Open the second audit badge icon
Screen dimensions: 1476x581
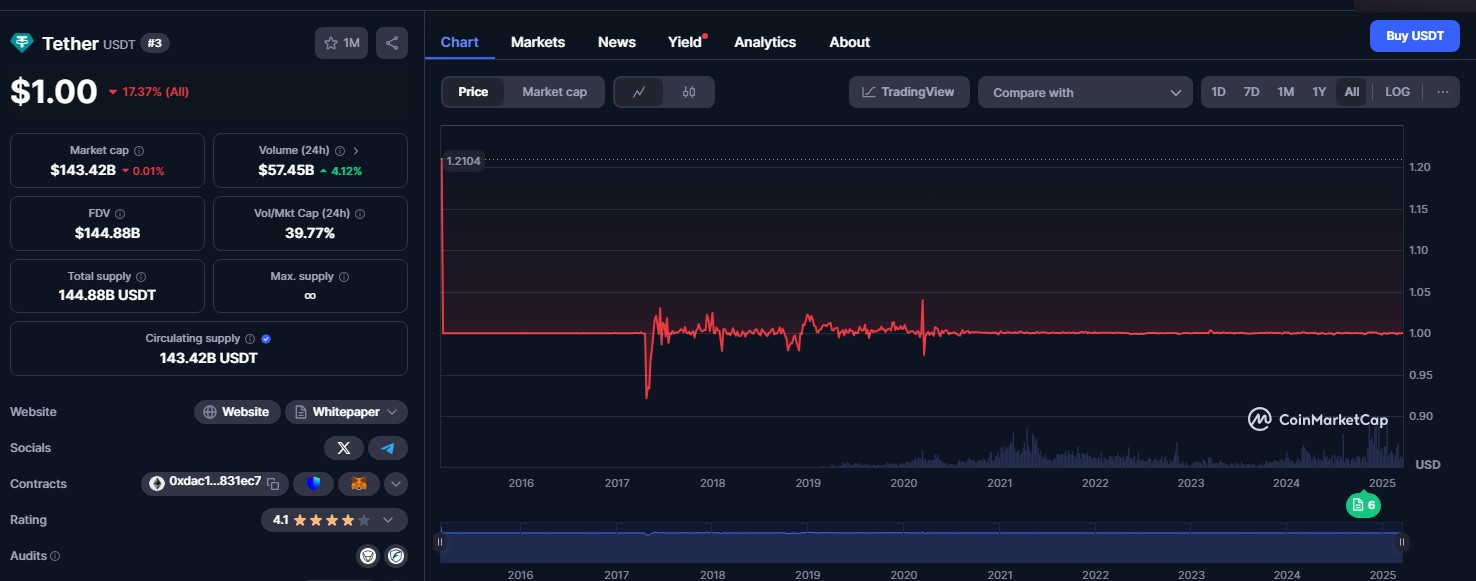pyautogui.click(x=396, y=556)
